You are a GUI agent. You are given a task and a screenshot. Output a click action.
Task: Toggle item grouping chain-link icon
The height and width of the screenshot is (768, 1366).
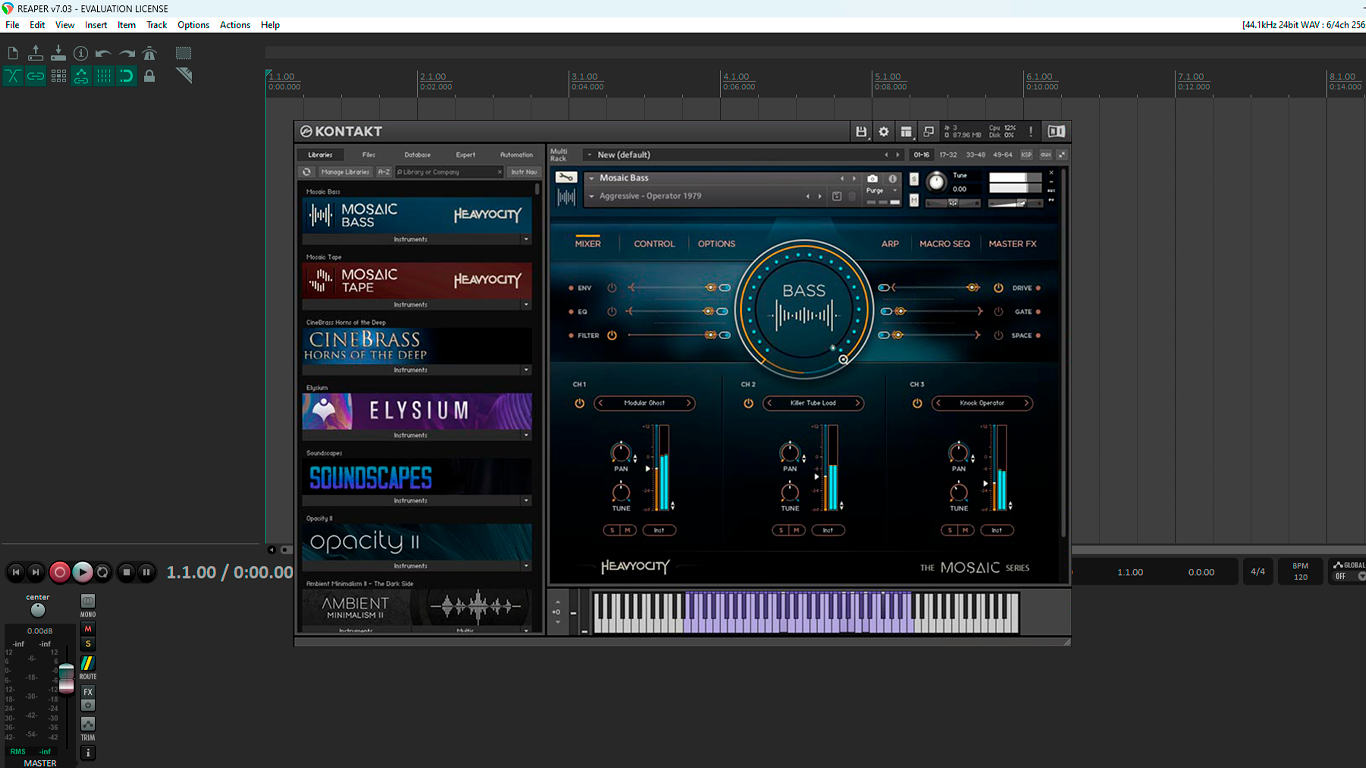pos(35,76)
